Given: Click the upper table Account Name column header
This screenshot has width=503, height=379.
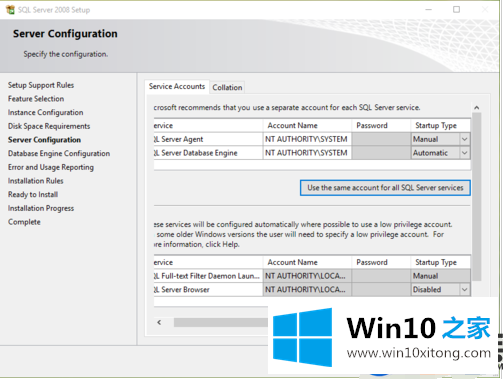Looking at the screenshot, I should click(x=307, y=125).
